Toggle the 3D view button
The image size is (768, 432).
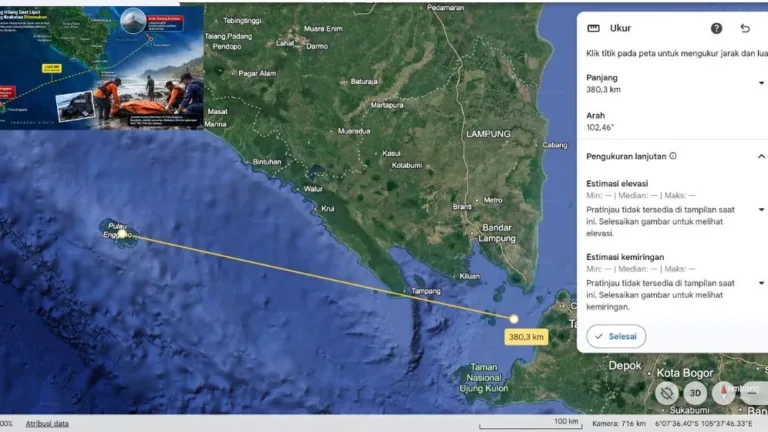click(x=695, y=393)
